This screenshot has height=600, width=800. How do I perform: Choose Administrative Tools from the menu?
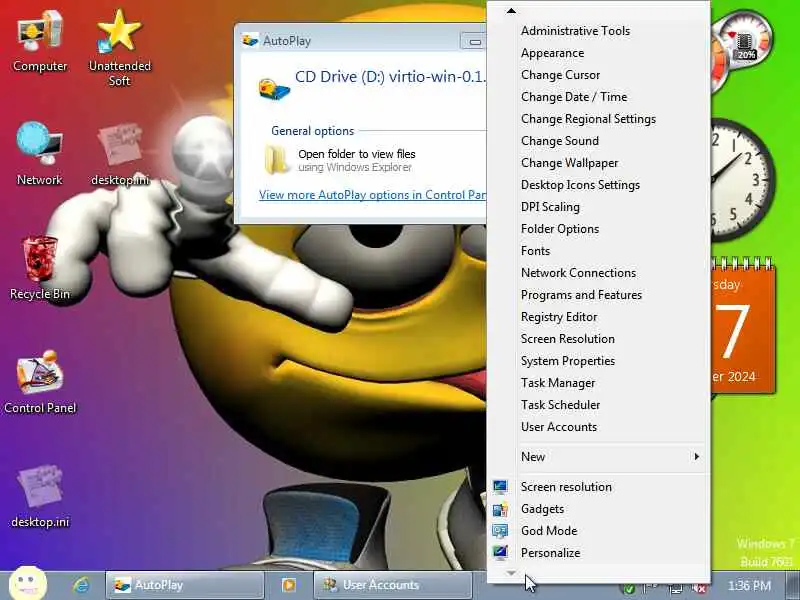point(575,31)
